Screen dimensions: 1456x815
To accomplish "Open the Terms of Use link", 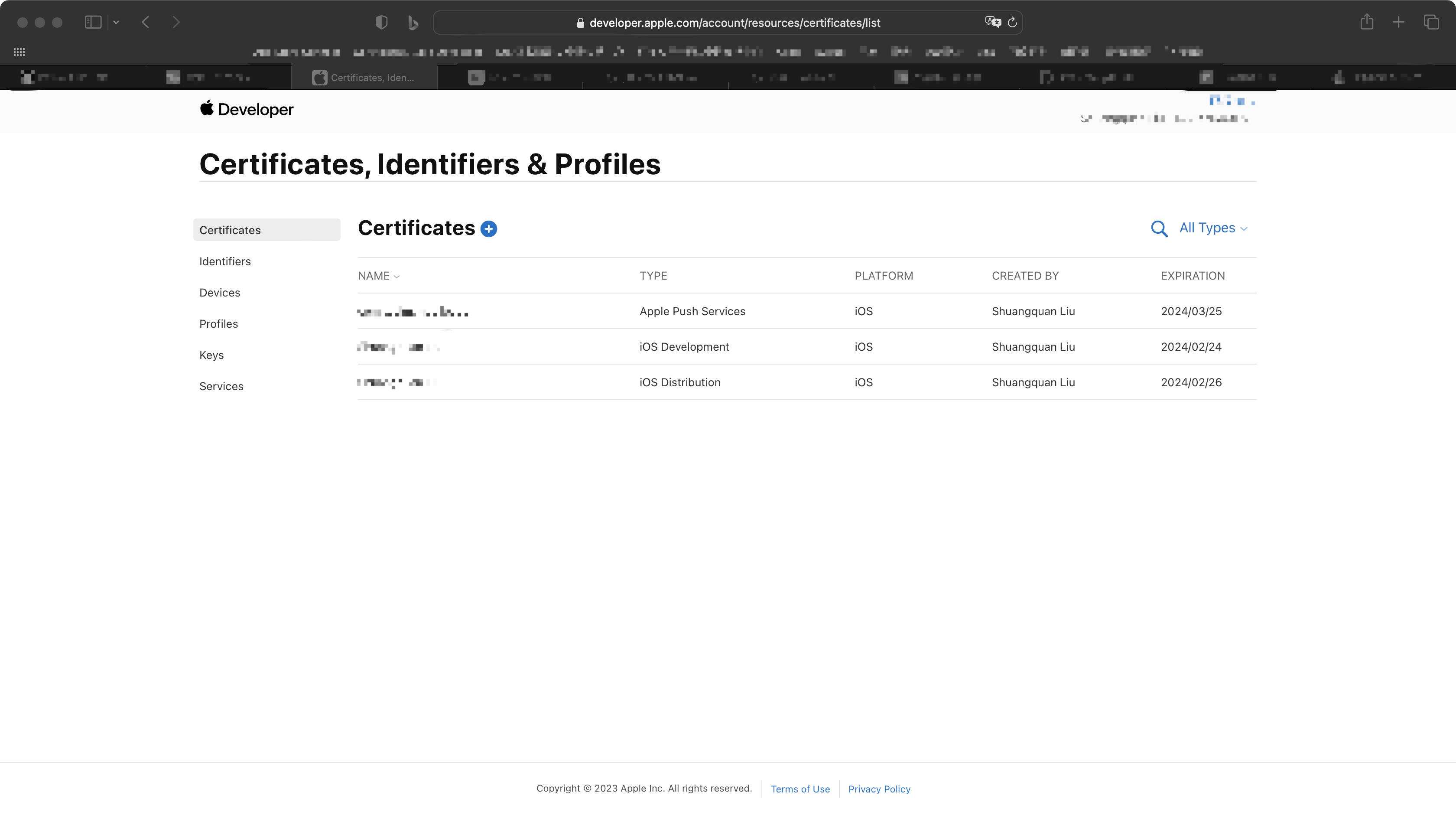I will [x=800, y=789].
